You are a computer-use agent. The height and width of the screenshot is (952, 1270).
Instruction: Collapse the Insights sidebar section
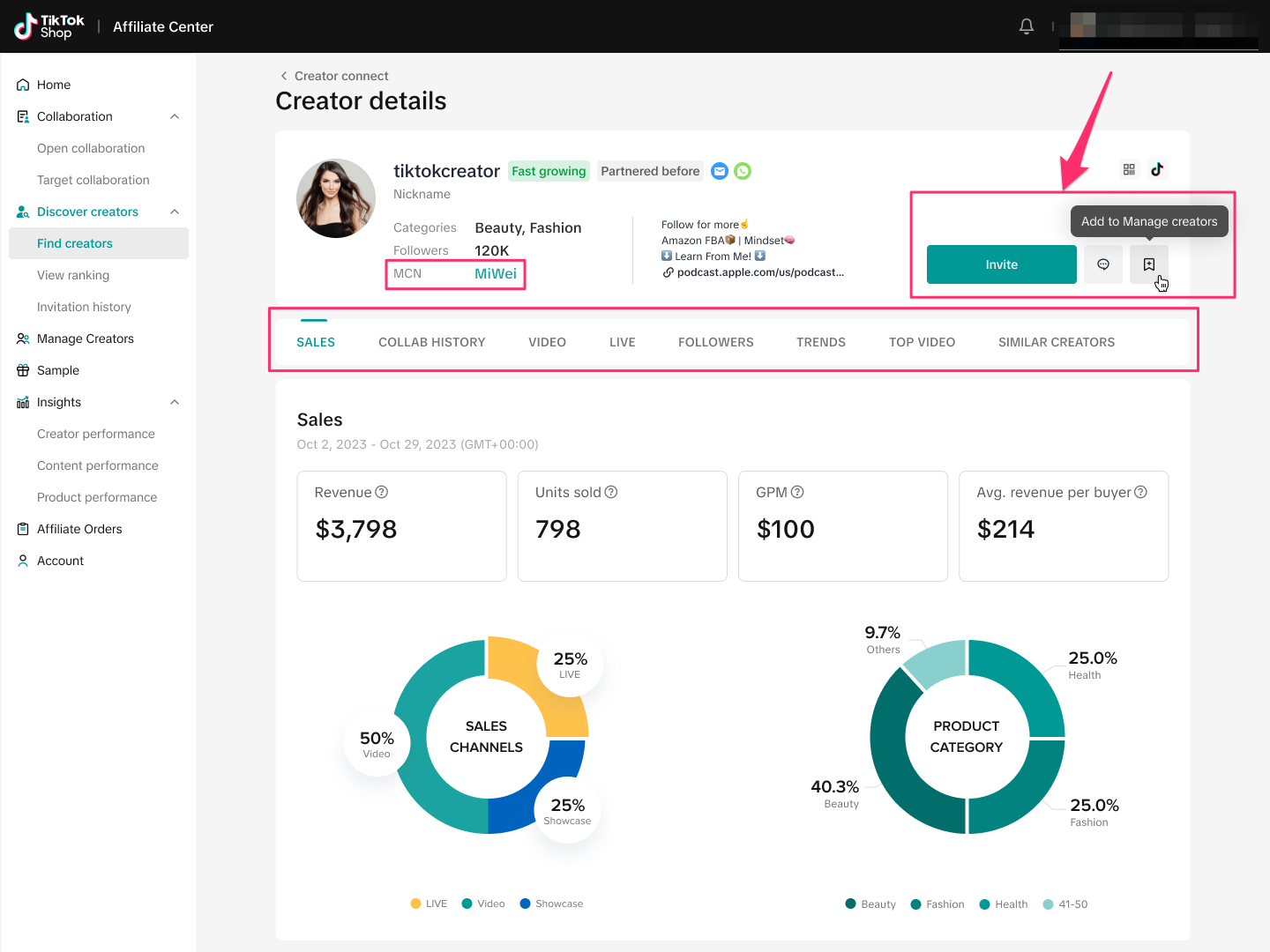click(x=175, y=402)
